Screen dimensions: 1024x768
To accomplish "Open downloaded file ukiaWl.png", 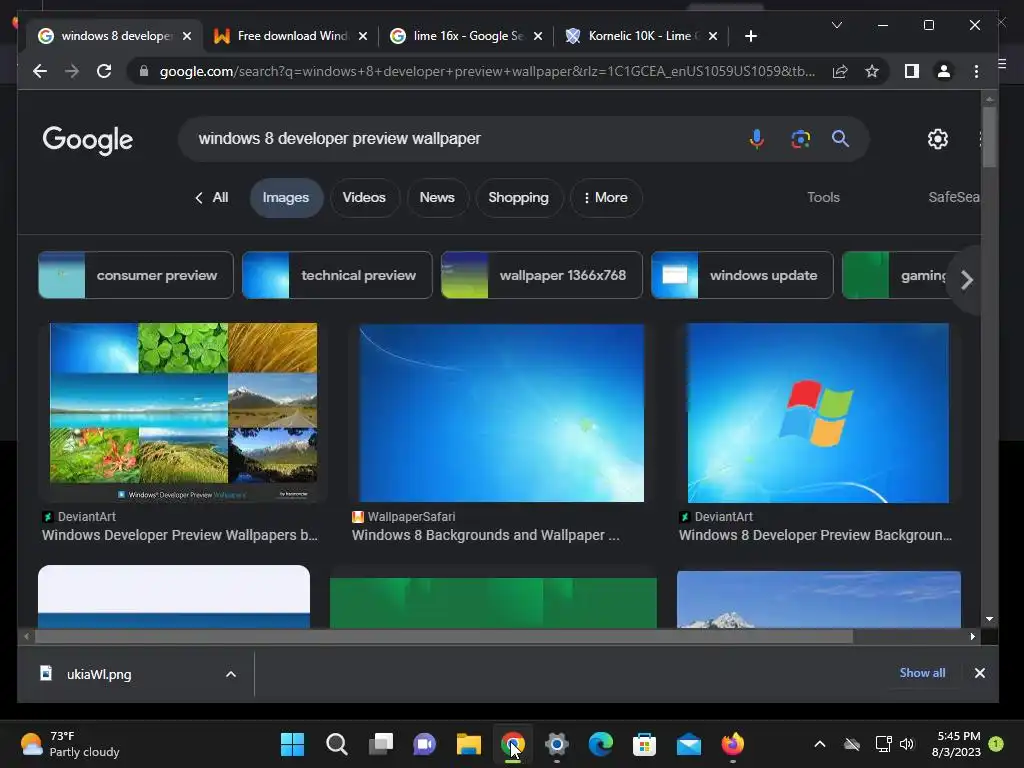I will [99, 674].
